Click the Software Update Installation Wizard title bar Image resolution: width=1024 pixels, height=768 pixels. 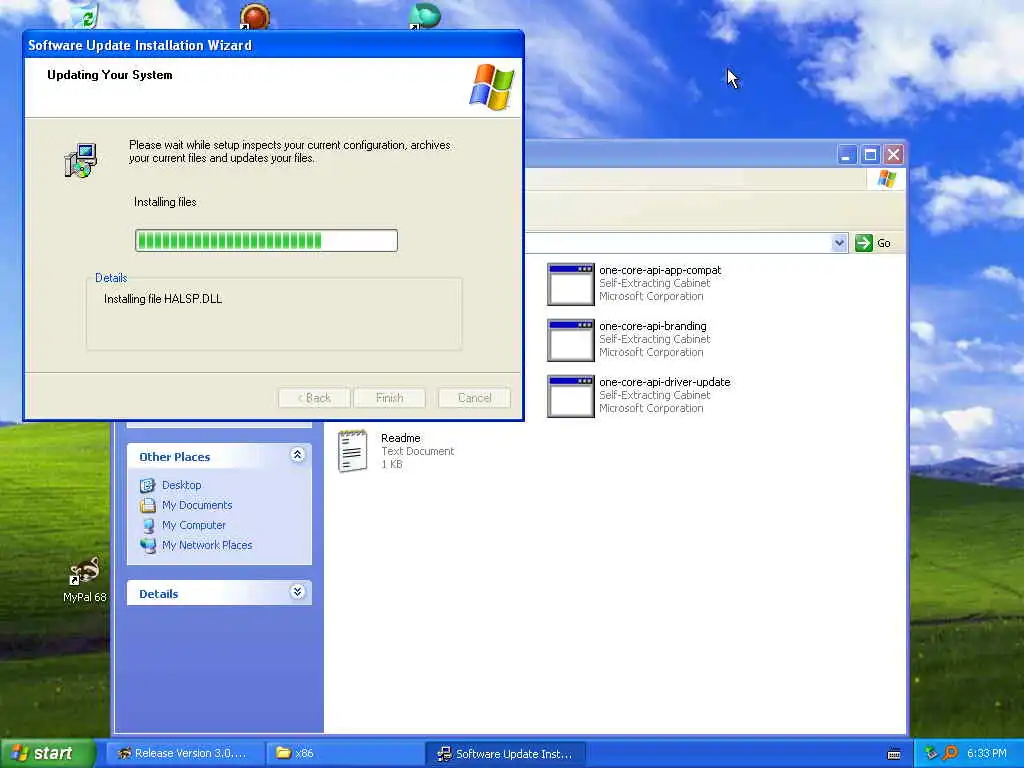coord(274,45)
